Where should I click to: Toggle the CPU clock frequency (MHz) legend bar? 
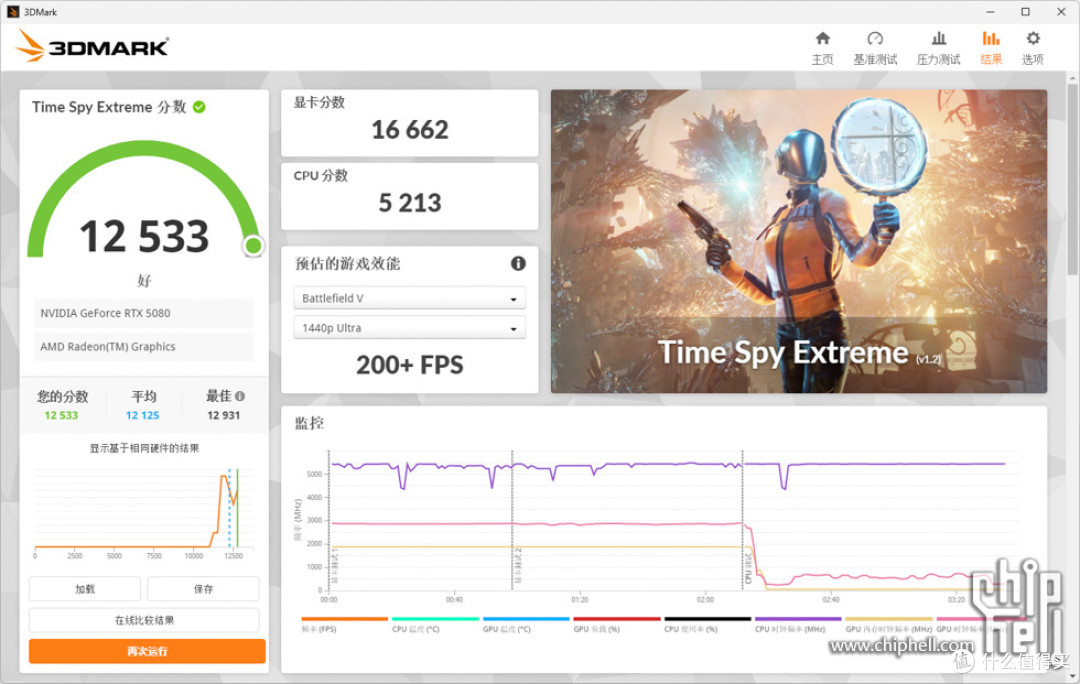pyautogui.click(x=798, y=619)
